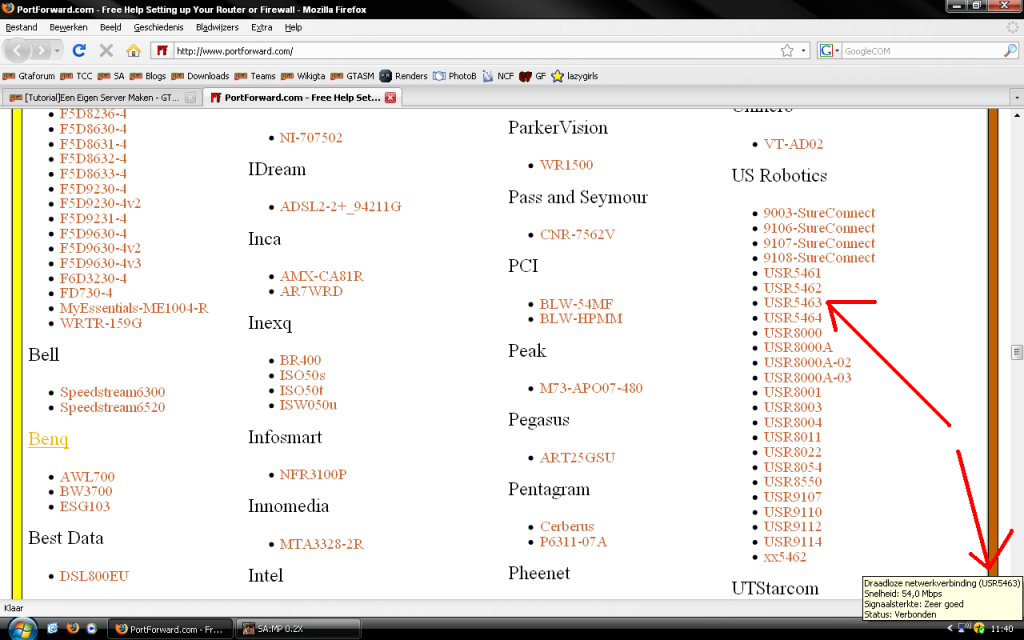The width and height of the screenshot is (1024, 640).
Task: Open the SA bookmark
Action: pyautogui.click(x=111, y=76)
